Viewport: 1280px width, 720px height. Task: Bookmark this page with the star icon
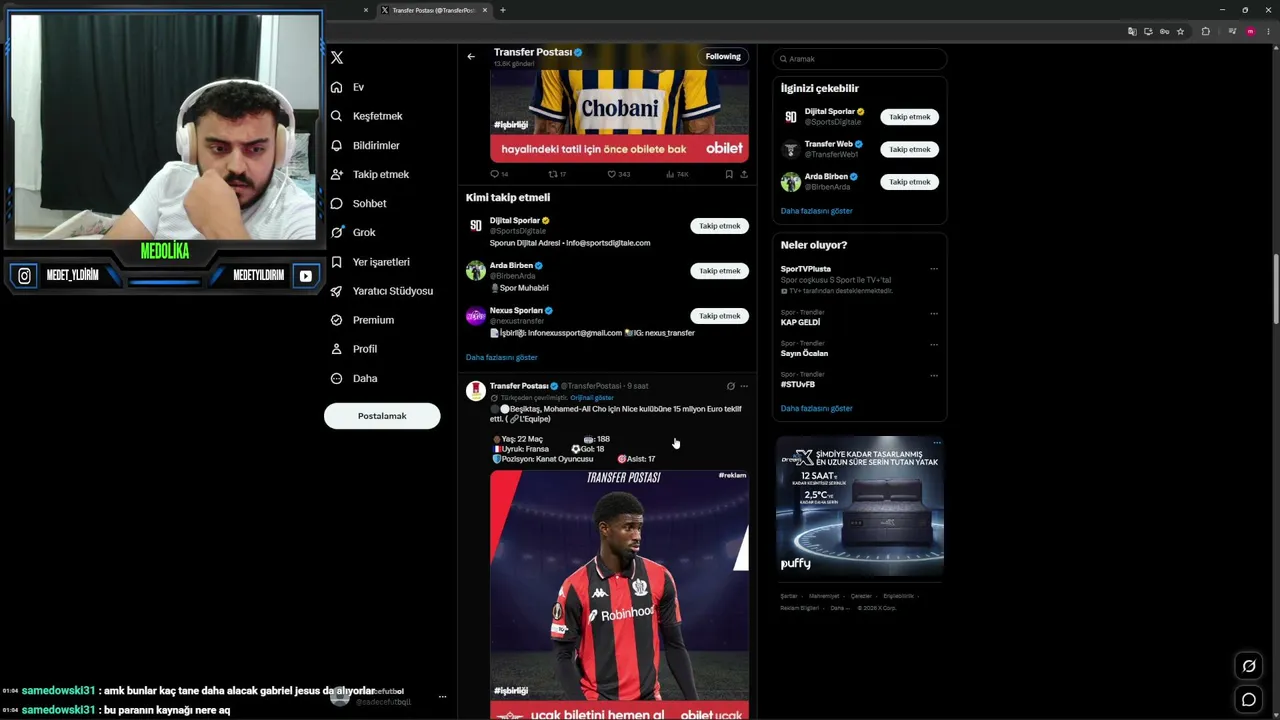coord(1180,31)
